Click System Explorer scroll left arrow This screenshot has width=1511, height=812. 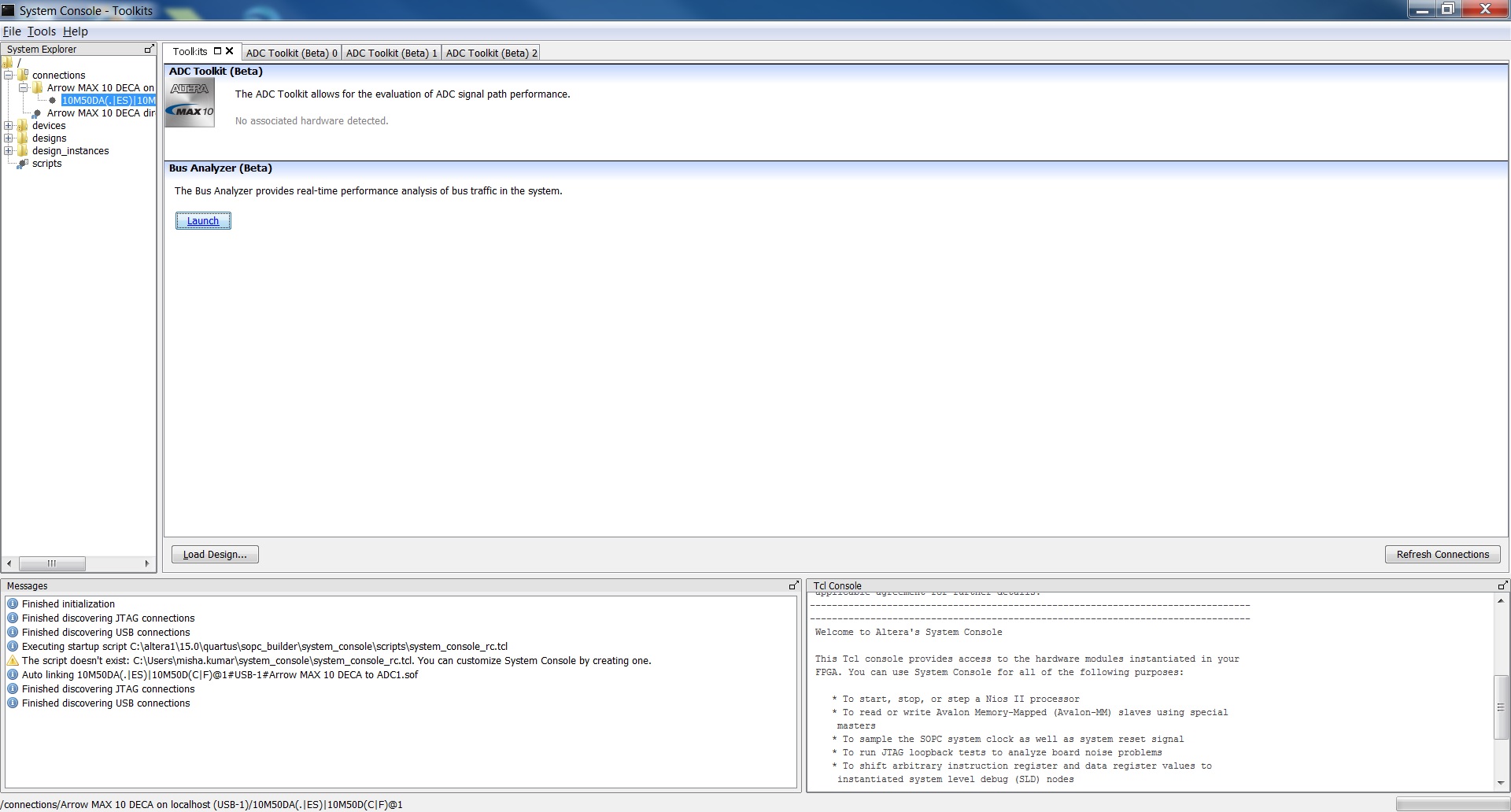(x=9, y=563)
